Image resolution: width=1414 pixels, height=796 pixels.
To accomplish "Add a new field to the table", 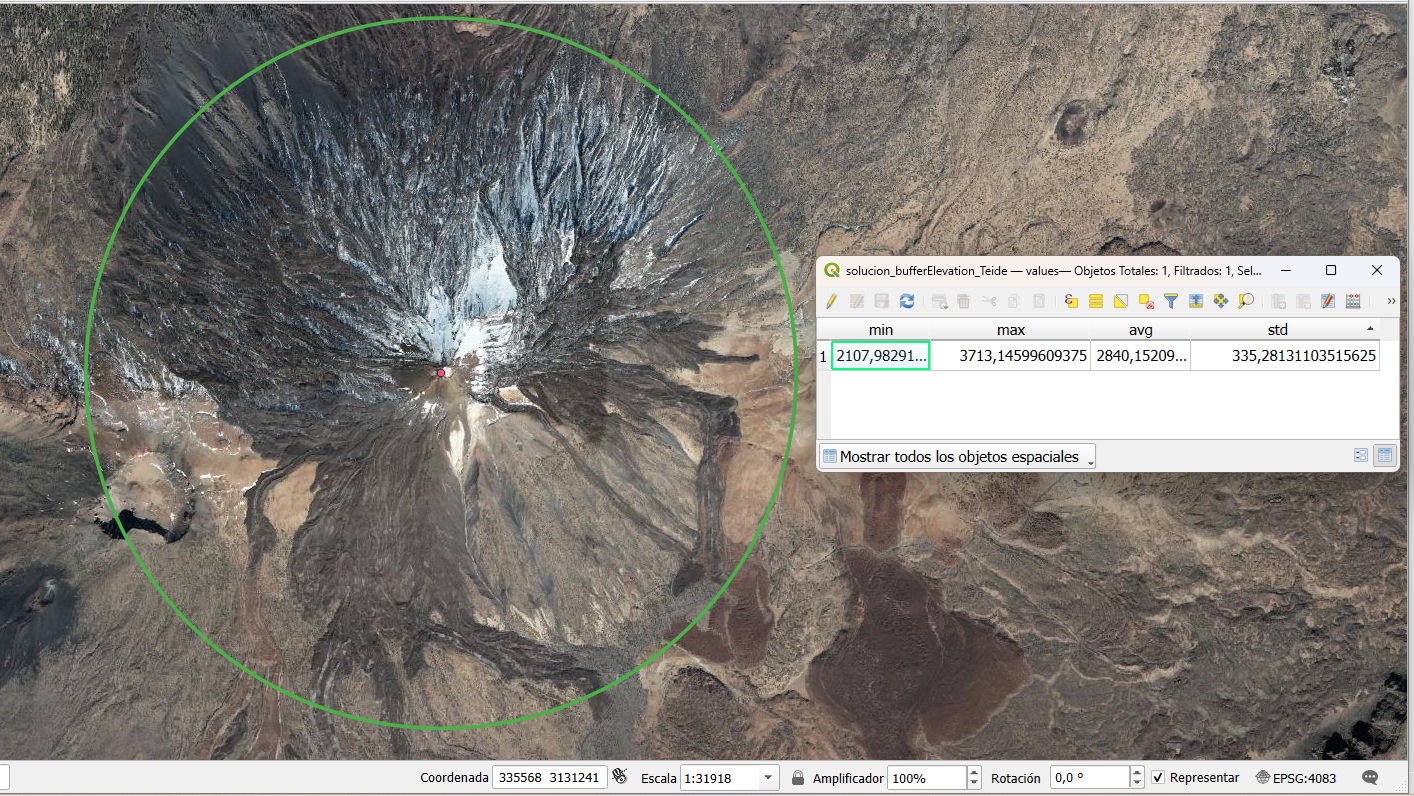I will (1278, 301).
